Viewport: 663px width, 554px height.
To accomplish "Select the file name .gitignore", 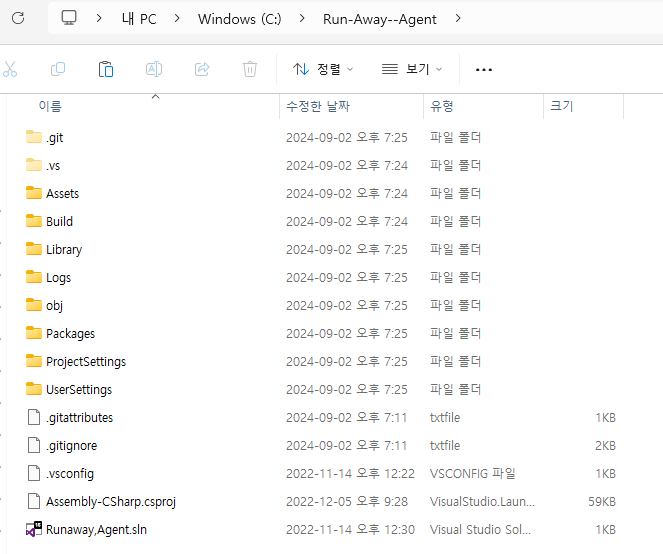I will pos(71,446).
